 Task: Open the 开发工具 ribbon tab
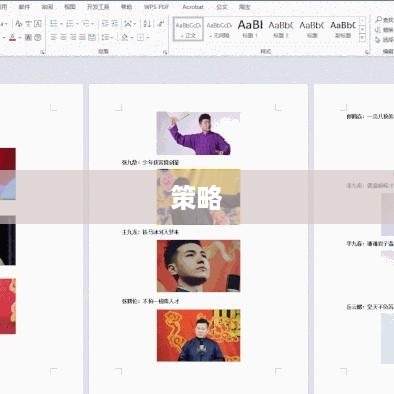coord(98,7)
